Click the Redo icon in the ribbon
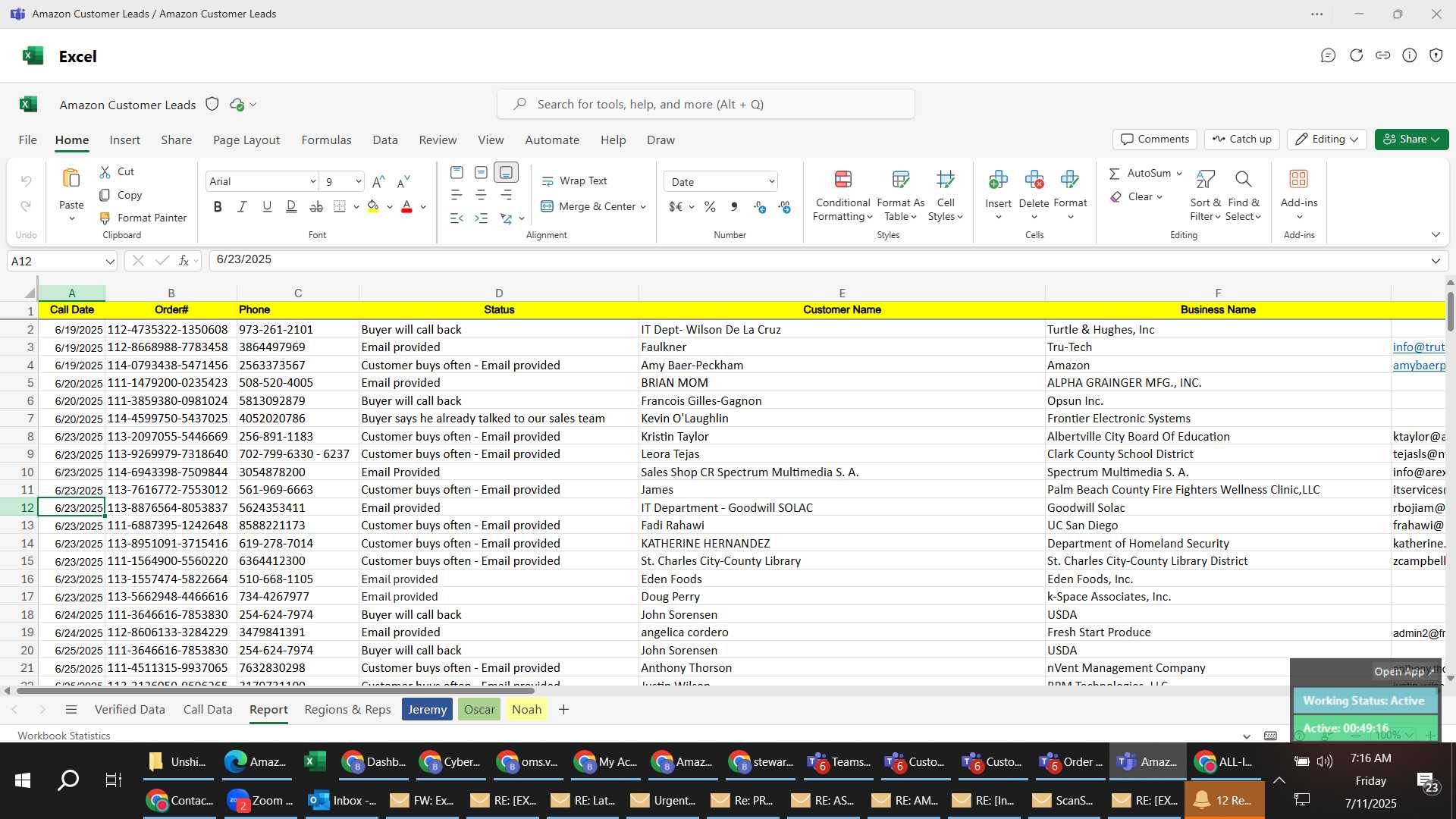Viewport: 1456px width, 819px height. coord(27,206)
